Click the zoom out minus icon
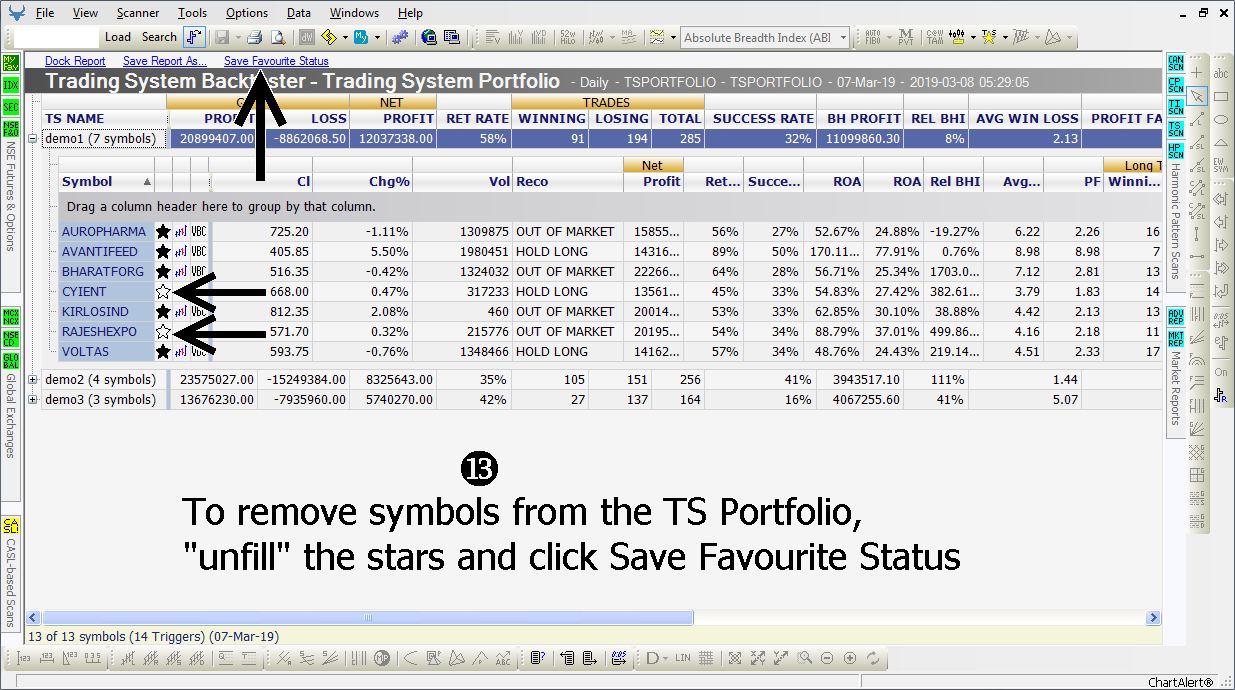This screenshot has width=1235, height=690. [827, 658]
